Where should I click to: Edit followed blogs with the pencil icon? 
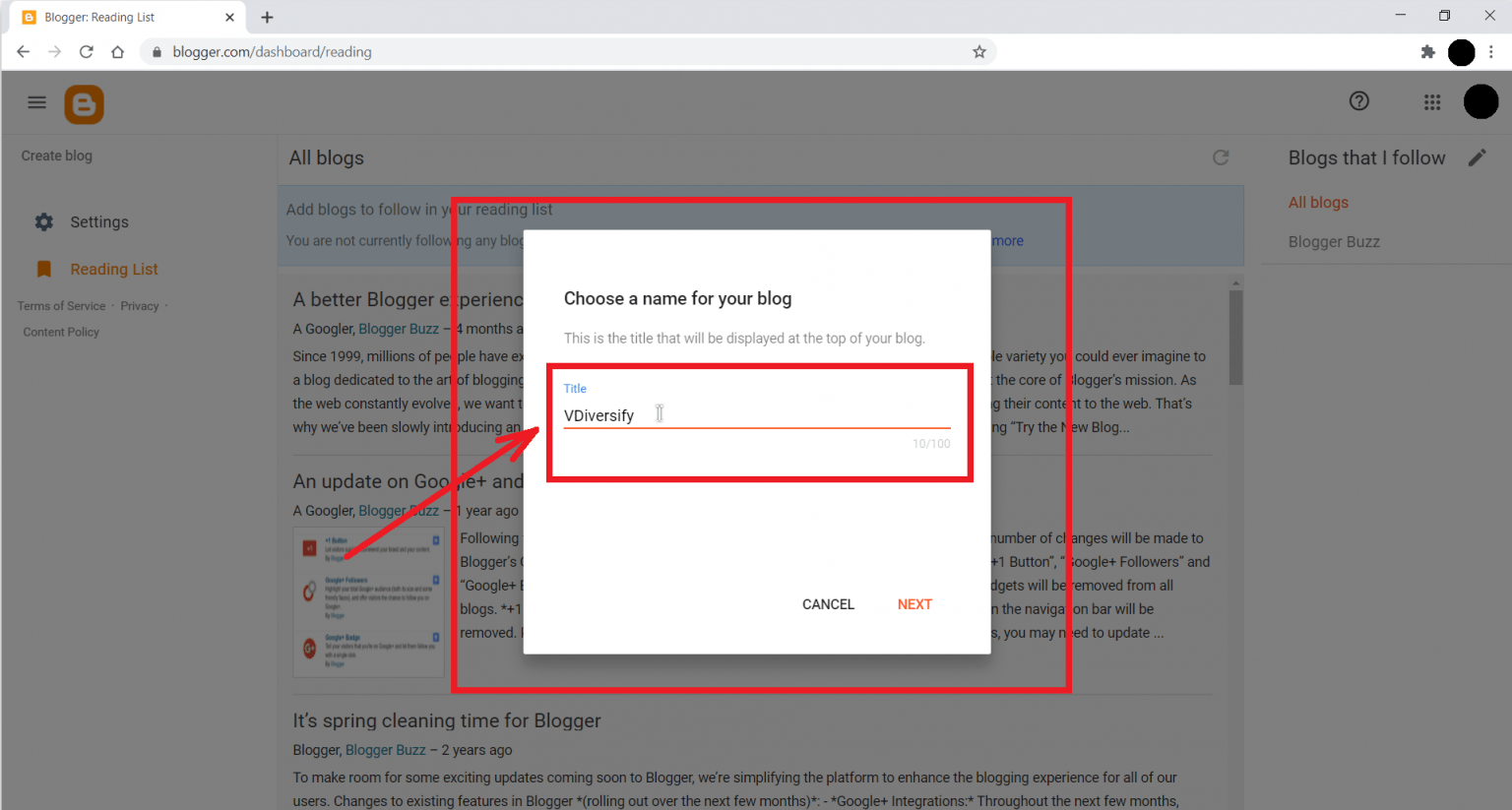[1479, 157]
